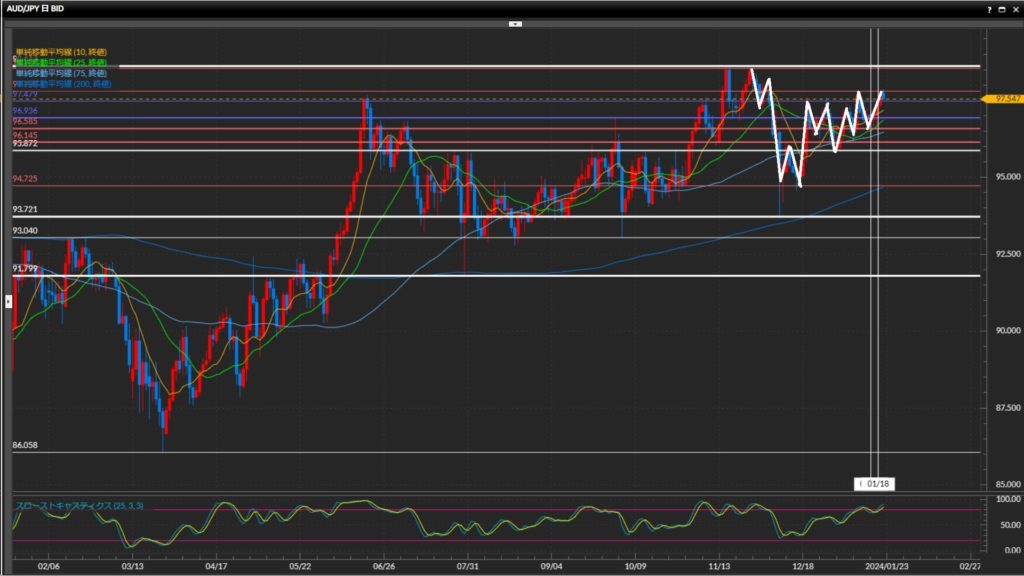Viewport: 1024px width, 576px height.
Task: Click the 06/26 date on time axis
Action: (x=384, y=564)
